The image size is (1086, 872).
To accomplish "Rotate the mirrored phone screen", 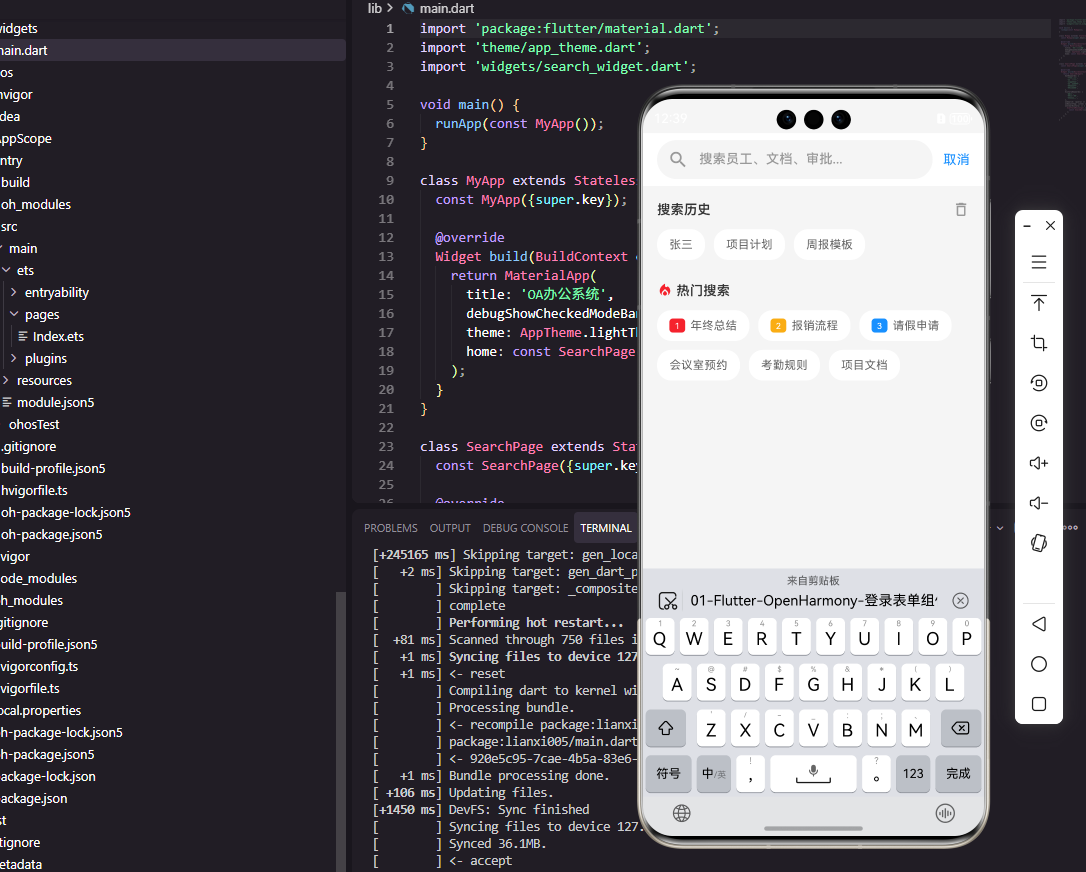I will pyautogui.click(x=1038, y=542).
